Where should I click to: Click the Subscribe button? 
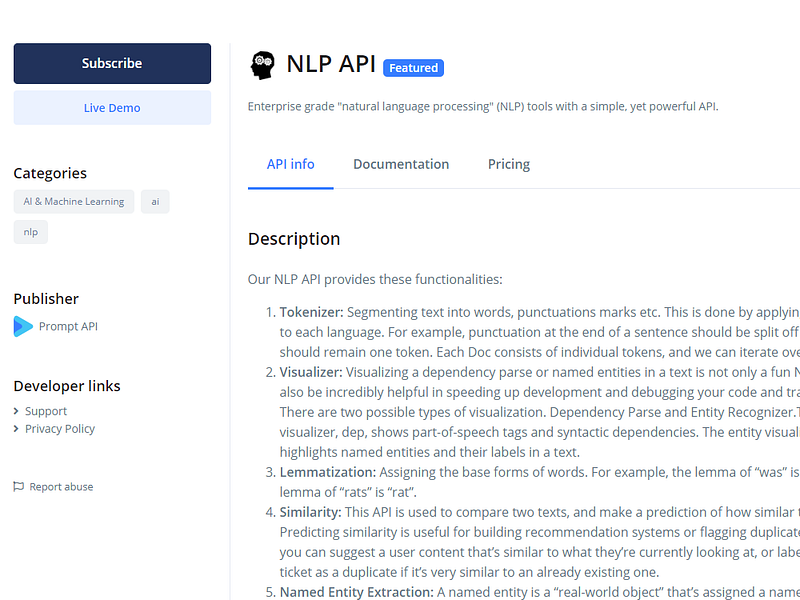coord(112,63)
